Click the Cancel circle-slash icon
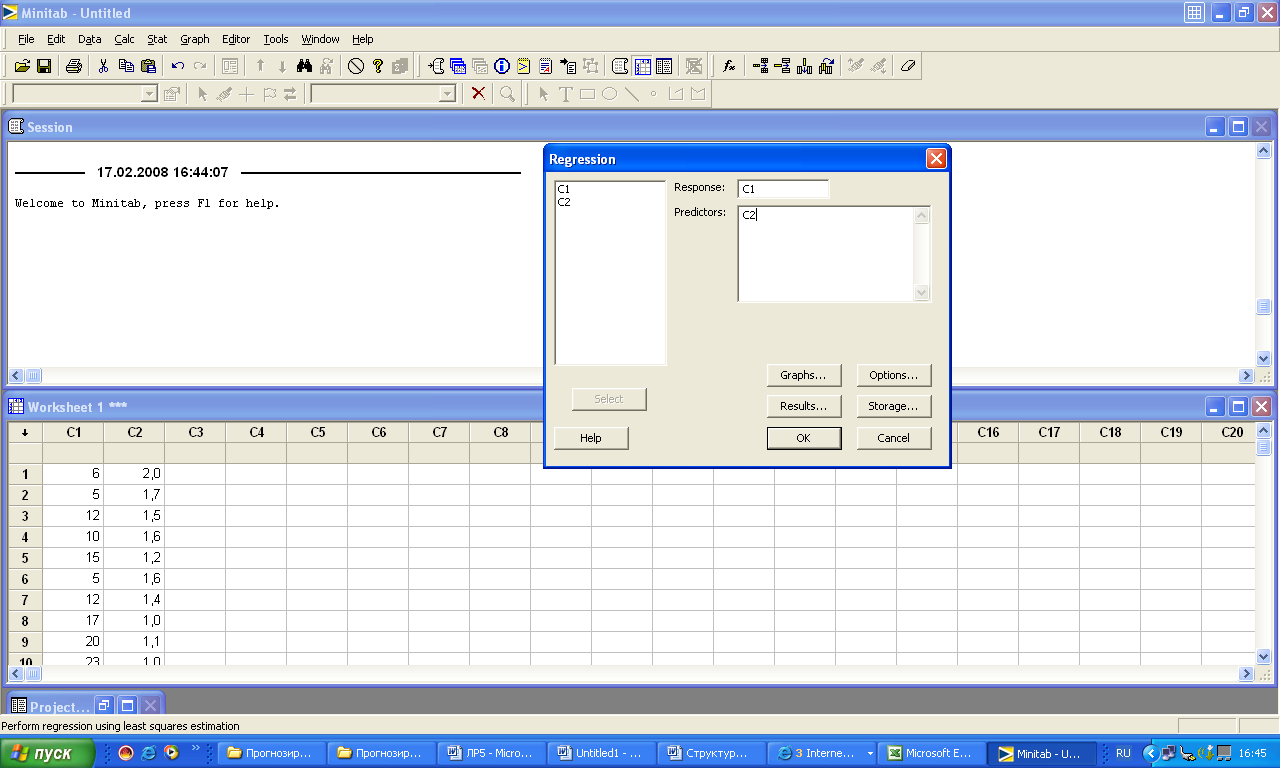Viewport: 1280px width, 768px height. (x=355, y=66)
